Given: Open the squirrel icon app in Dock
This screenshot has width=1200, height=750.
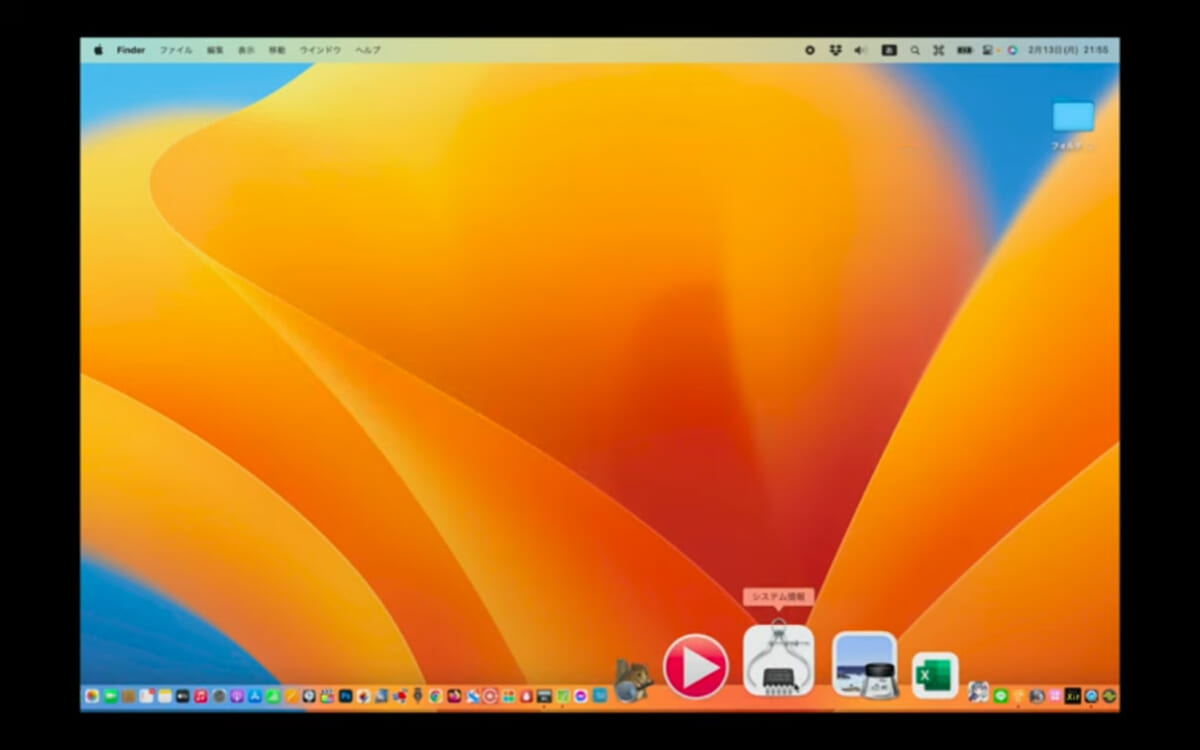Looking at the screenshot, I should [x=634, y=681].
